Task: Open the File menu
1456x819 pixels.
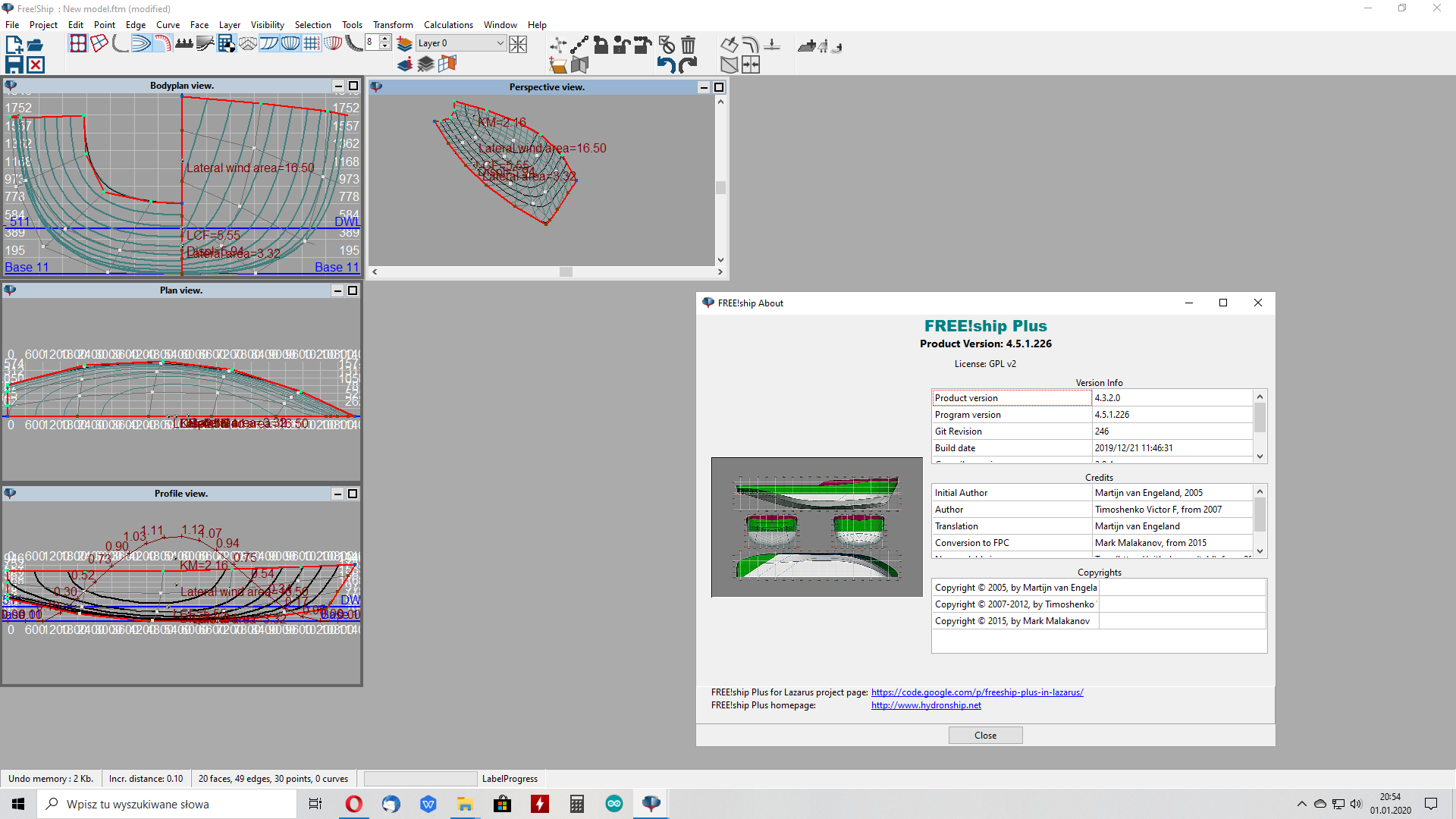Action: point(12,24)
